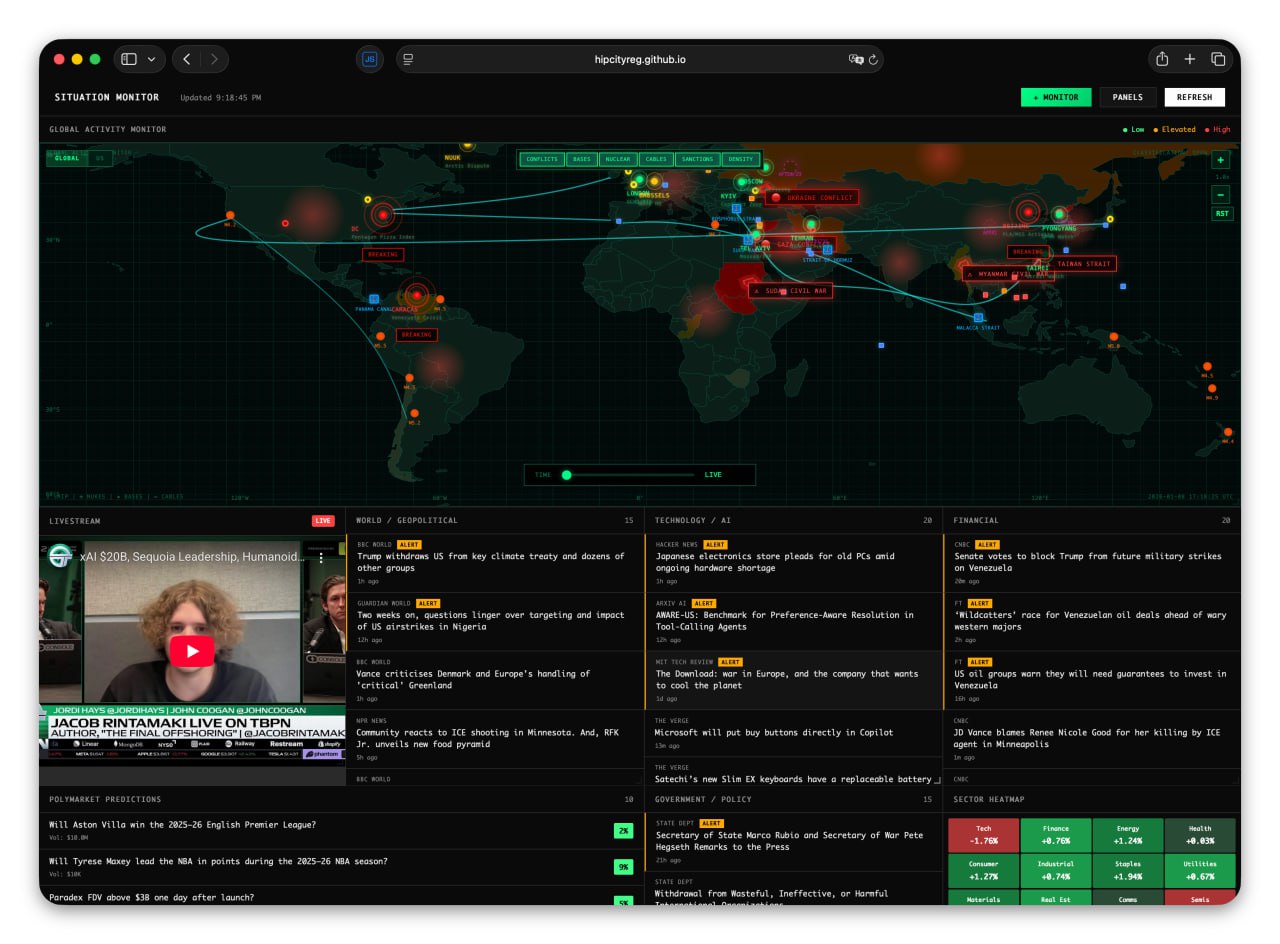Select the Global map view tab
This screenshot has width=1280, height=944.
pyautogui.click(x=67, y=158)
